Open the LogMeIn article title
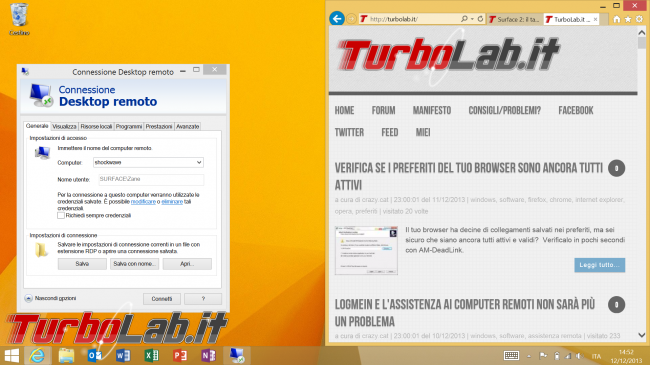This screenshot has height=365, width=650. [465, 313]
